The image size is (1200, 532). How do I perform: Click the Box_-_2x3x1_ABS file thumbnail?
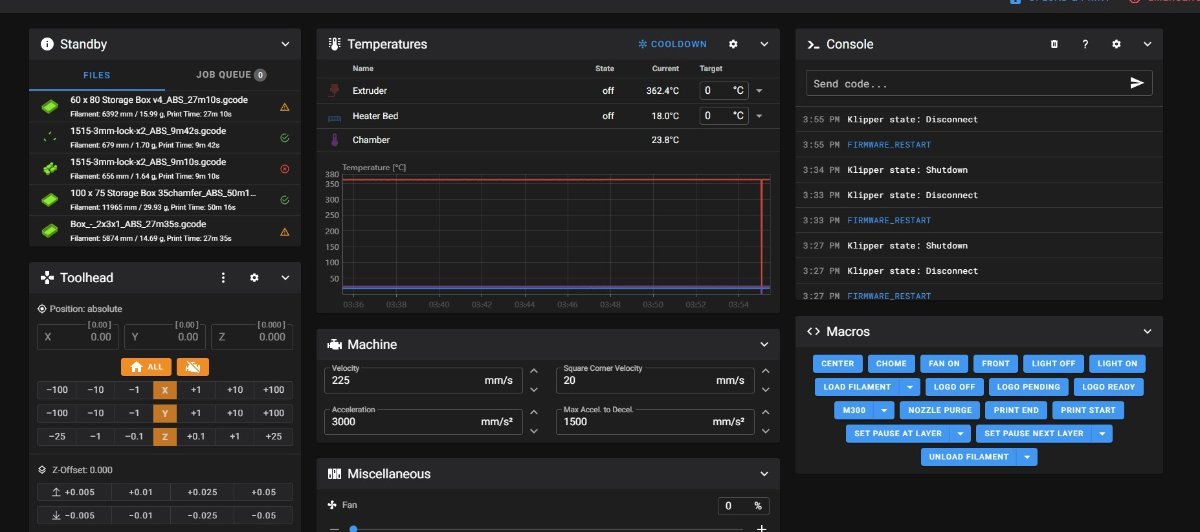coord(50,230)
